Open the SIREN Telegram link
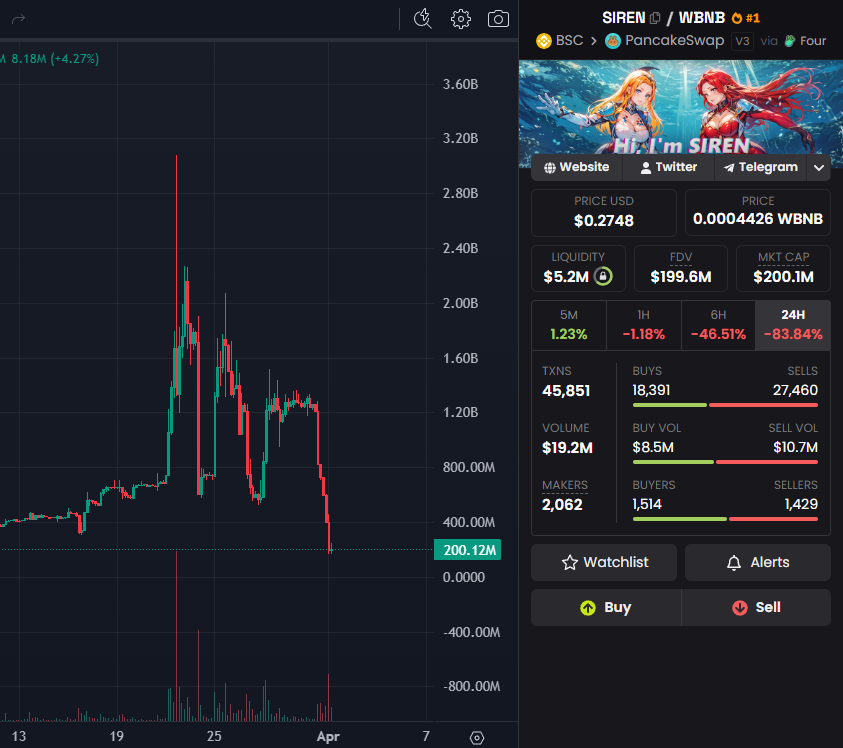 (760, 167)
